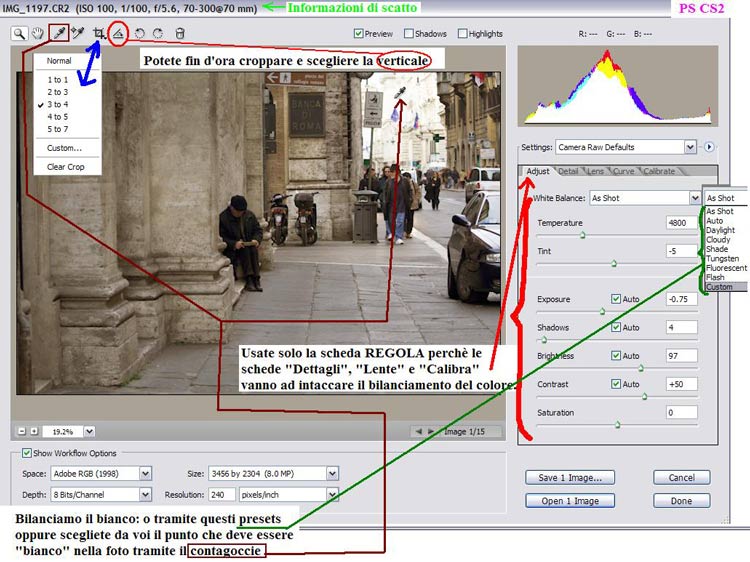Select the Zoom magnifier tool
The height and width of the screenshot is (562, 750).
tap(19, 33)
